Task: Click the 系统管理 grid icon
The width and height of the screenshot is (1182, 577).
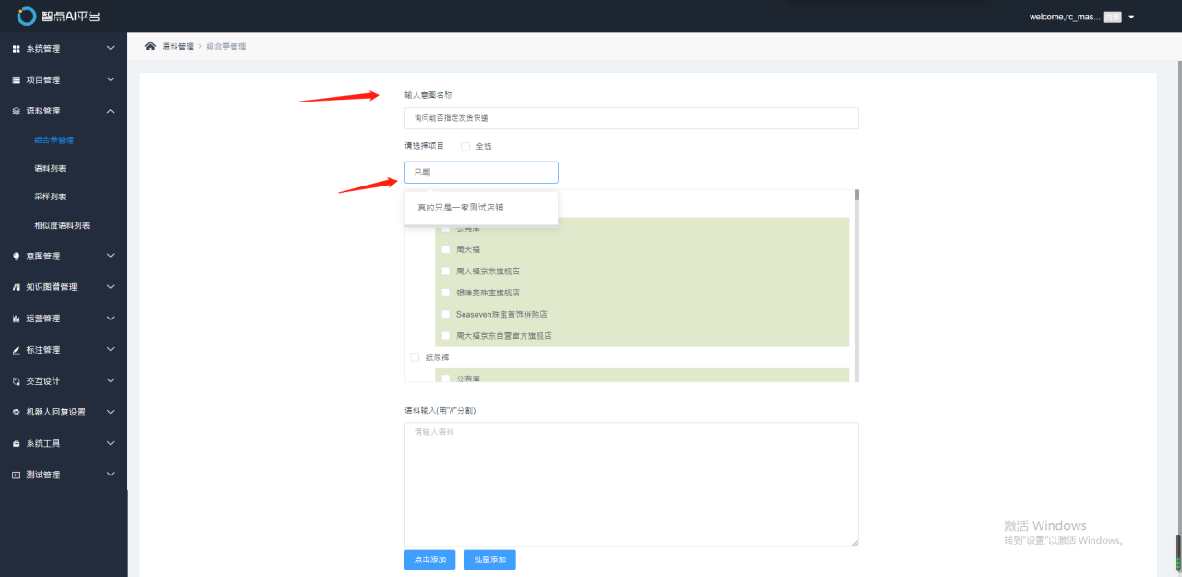Action: (x=16, y=49)
